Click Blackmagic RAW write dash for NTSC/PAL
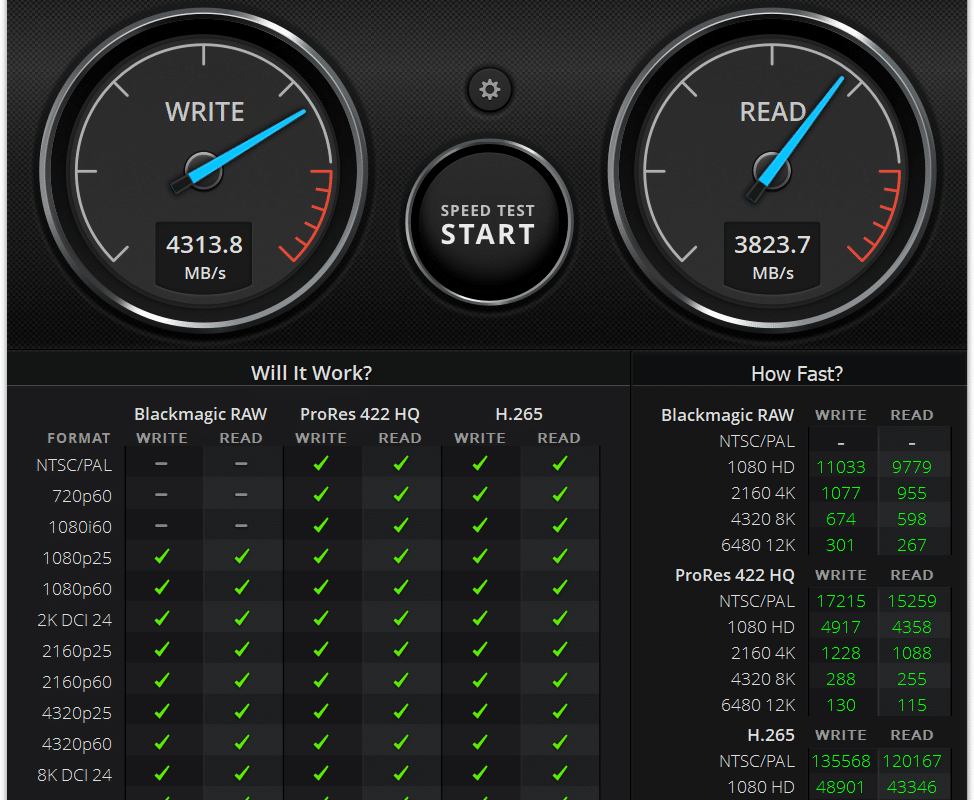974x800 pixels. pos(161,464)
